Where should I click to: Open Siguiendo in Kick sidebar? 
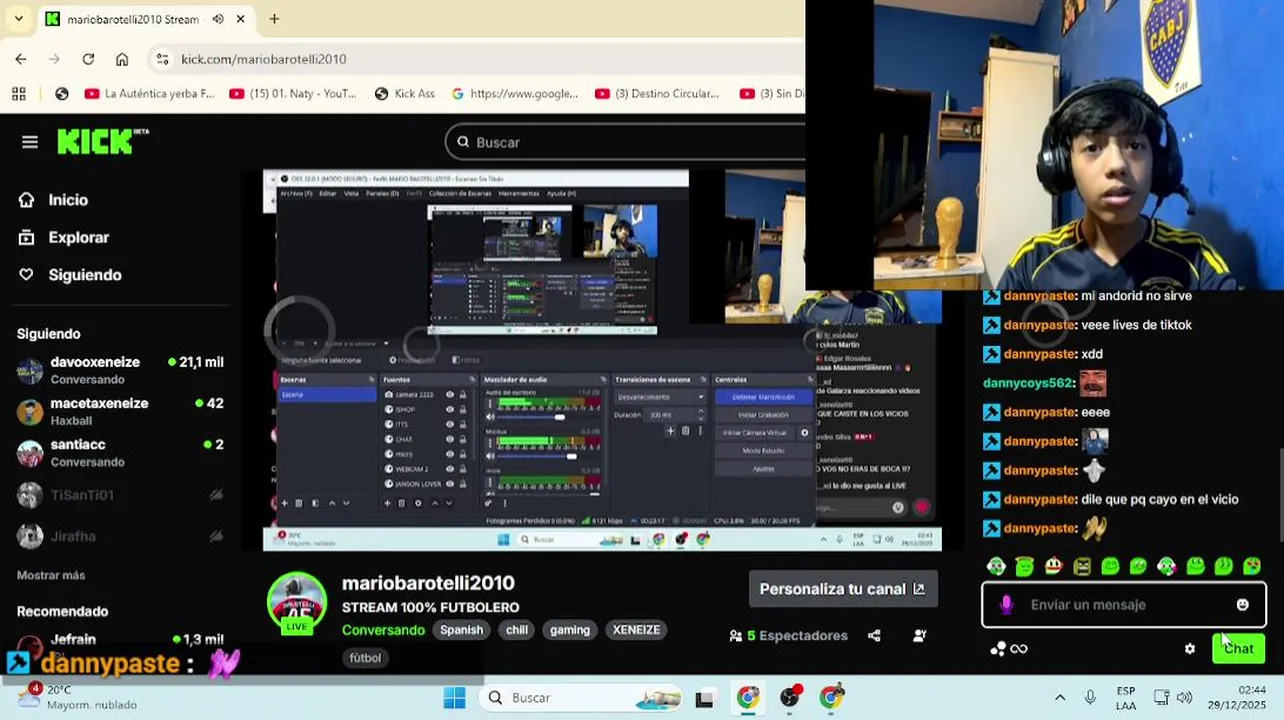(x=85, y=275)
